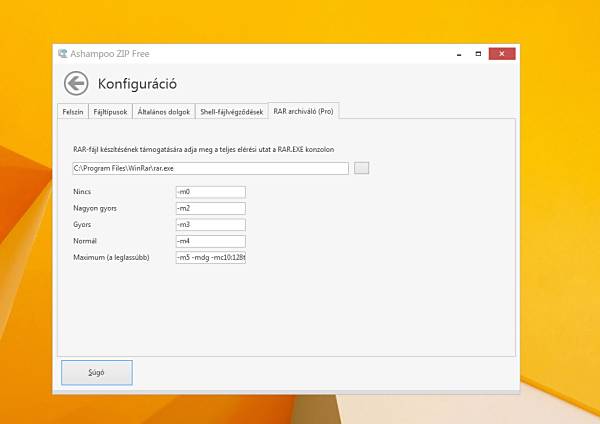Click the 'Gyors' label
600x424 pixels.
(x=82, y=224)
